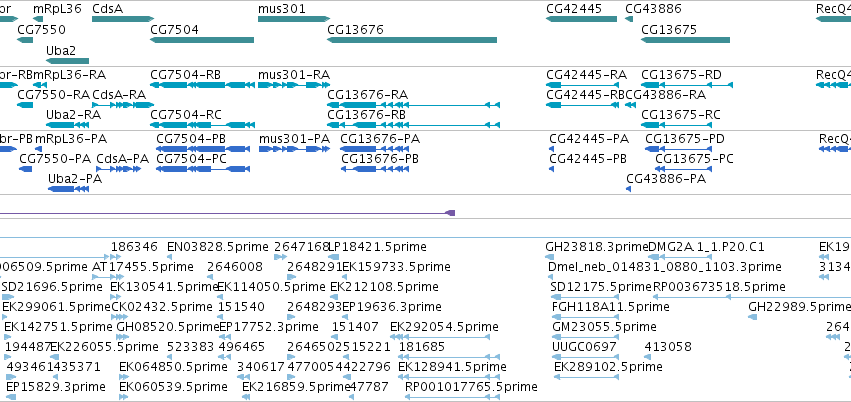Click the CG7504-PC protein feature
851x402 pixels.
pos(203,169)
